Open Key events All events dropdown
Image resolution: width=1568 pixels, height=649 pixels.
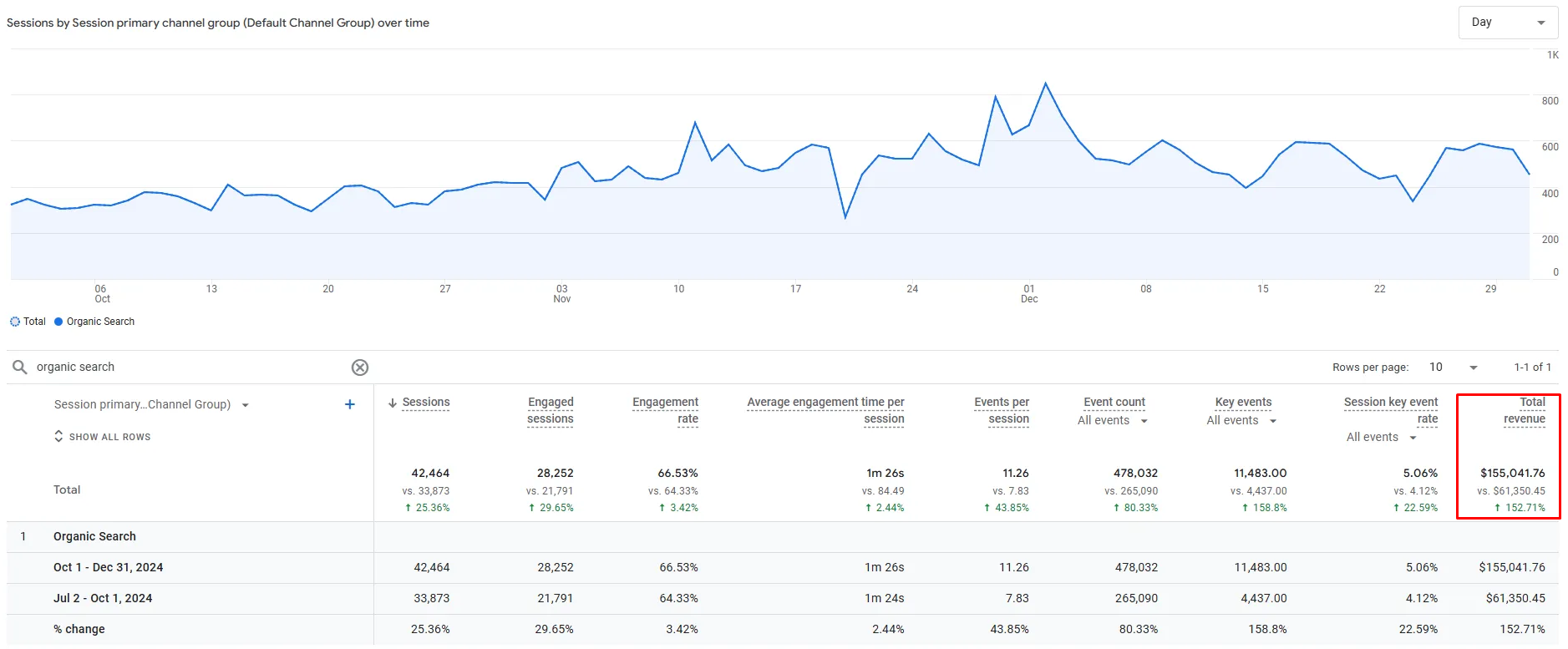(1242, 421)
